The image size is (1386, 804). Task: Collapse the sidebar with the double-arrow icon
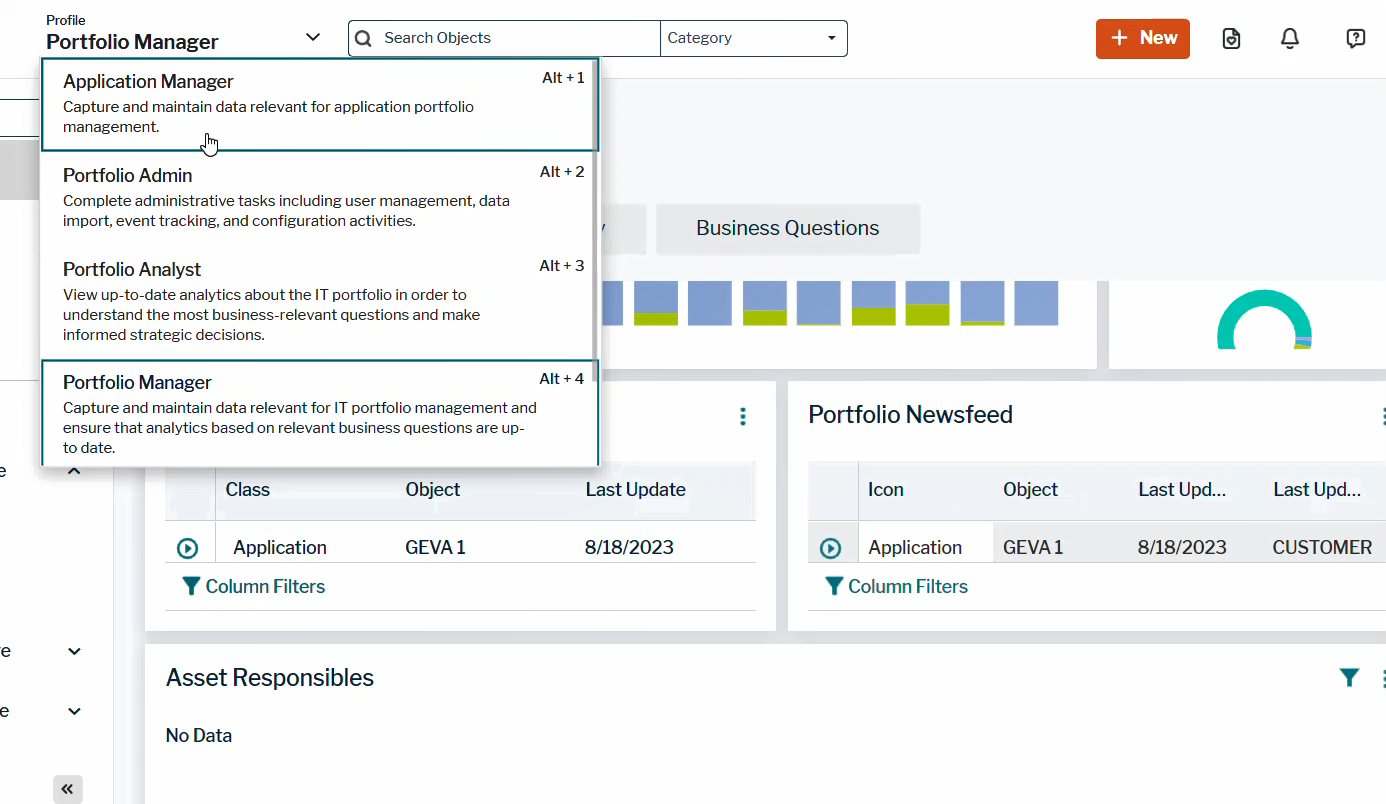67,789
